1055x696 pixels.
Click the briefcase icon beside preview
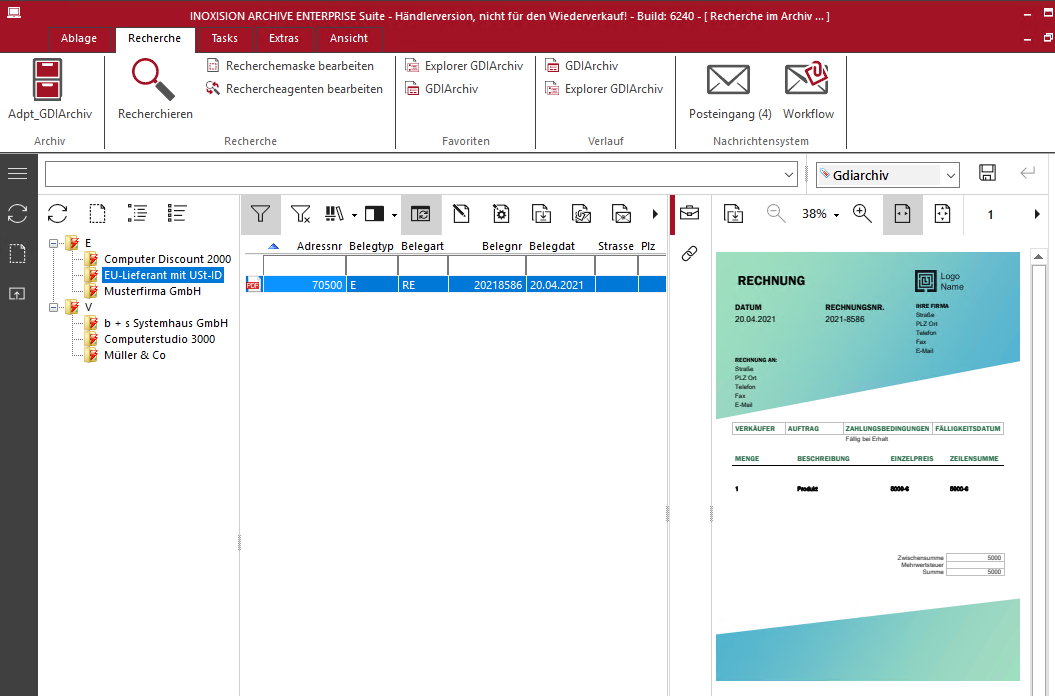(x=689, y=213)
